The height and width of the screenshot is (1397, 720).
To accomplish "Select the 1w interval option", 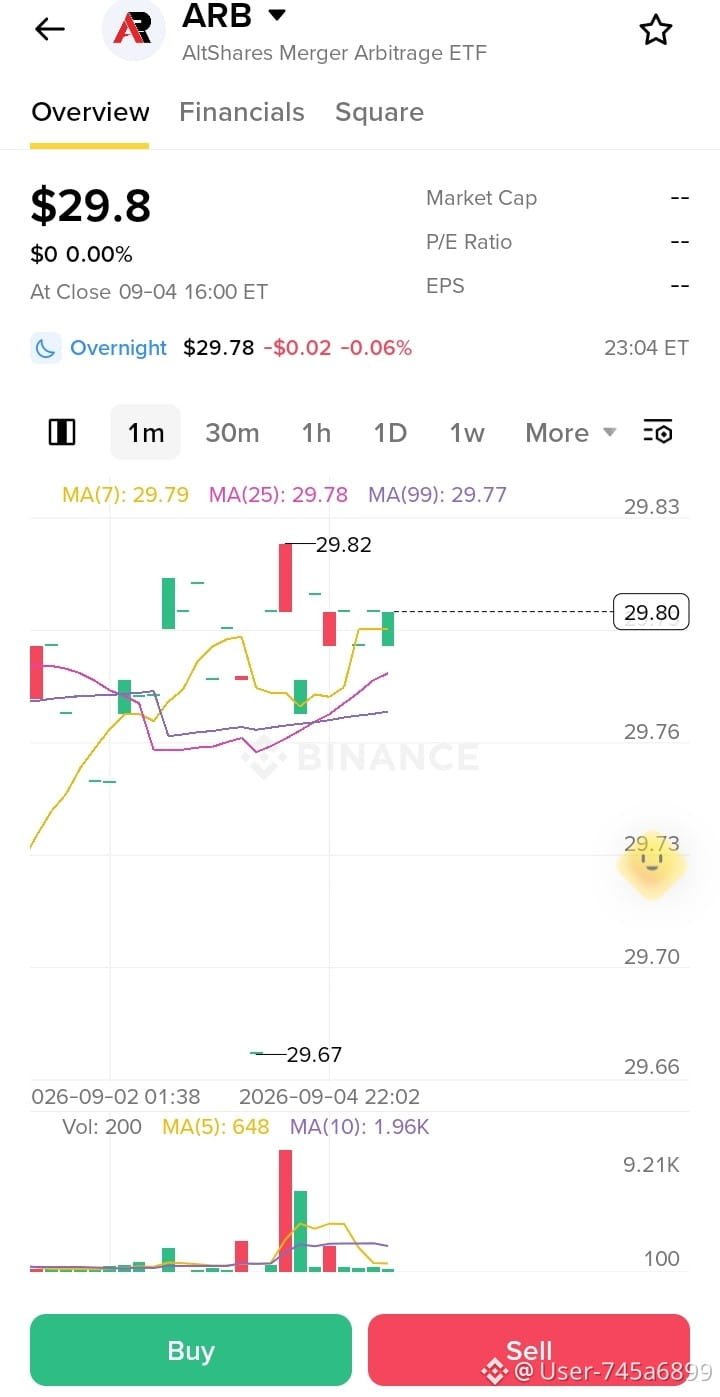I will coord(467,432).
